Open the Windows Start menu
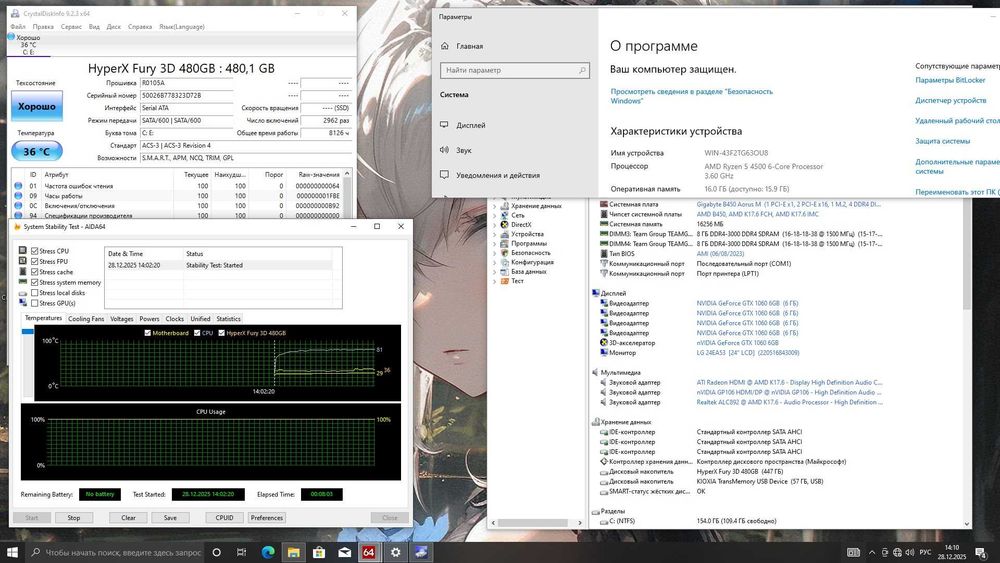The height and width of the screenshot is (563, 1000). pyautogui.click(x=12, y=552)
